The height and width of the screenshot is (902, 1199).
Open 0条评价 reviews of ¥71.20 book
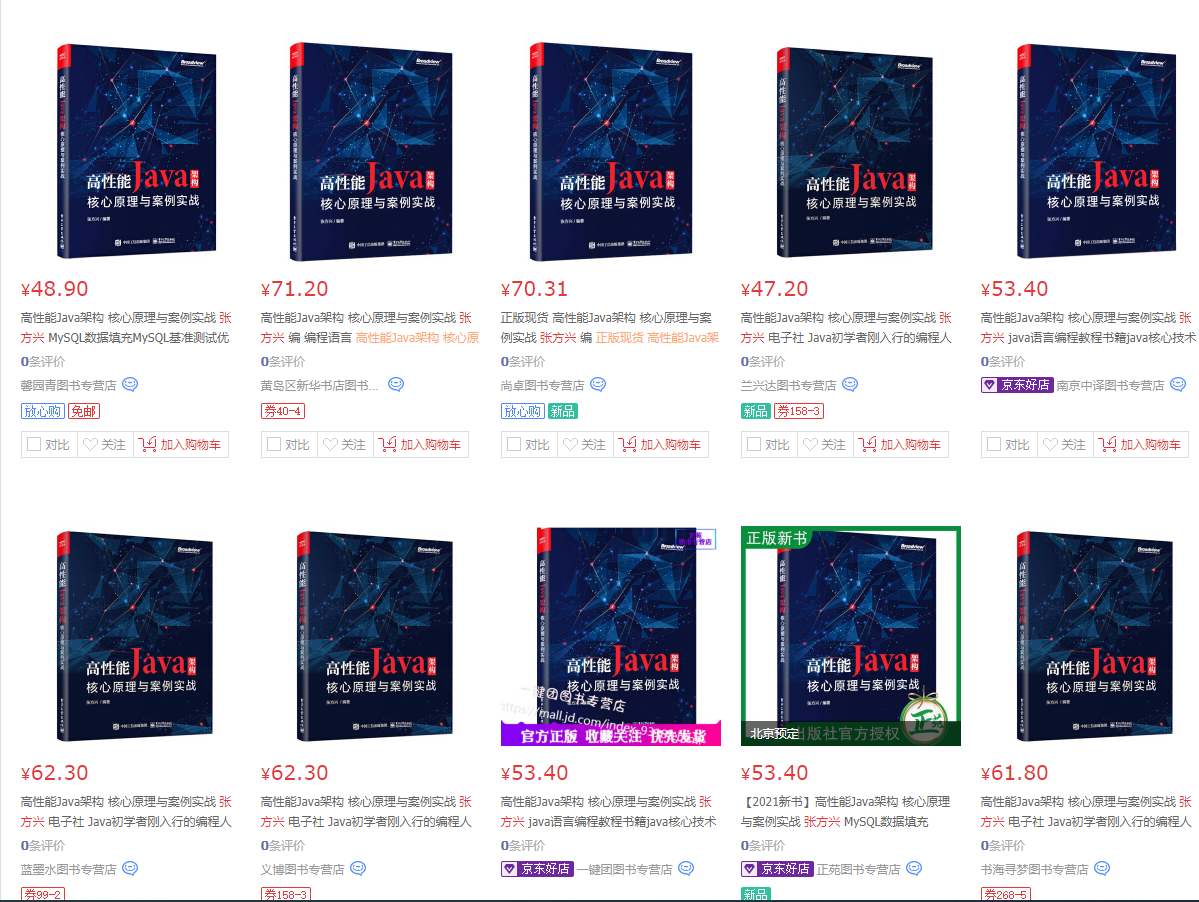283,362
